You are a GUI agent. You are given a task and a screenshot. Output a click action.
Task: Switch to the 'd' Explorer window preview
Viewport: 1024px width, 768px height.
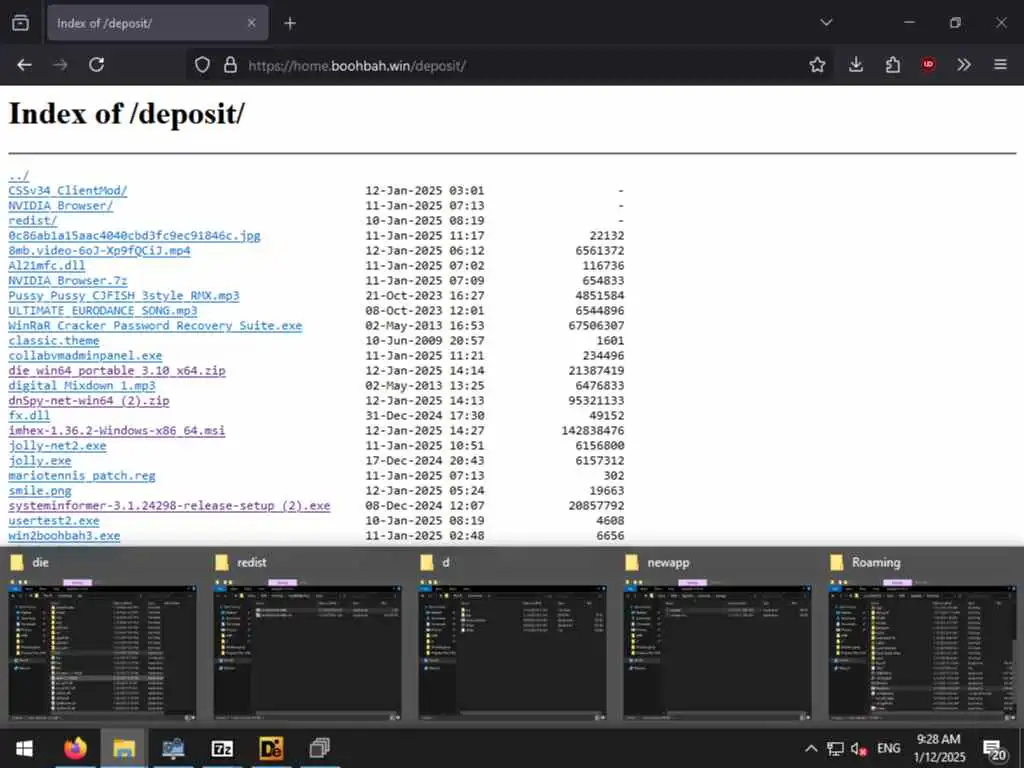click(513, 637)
